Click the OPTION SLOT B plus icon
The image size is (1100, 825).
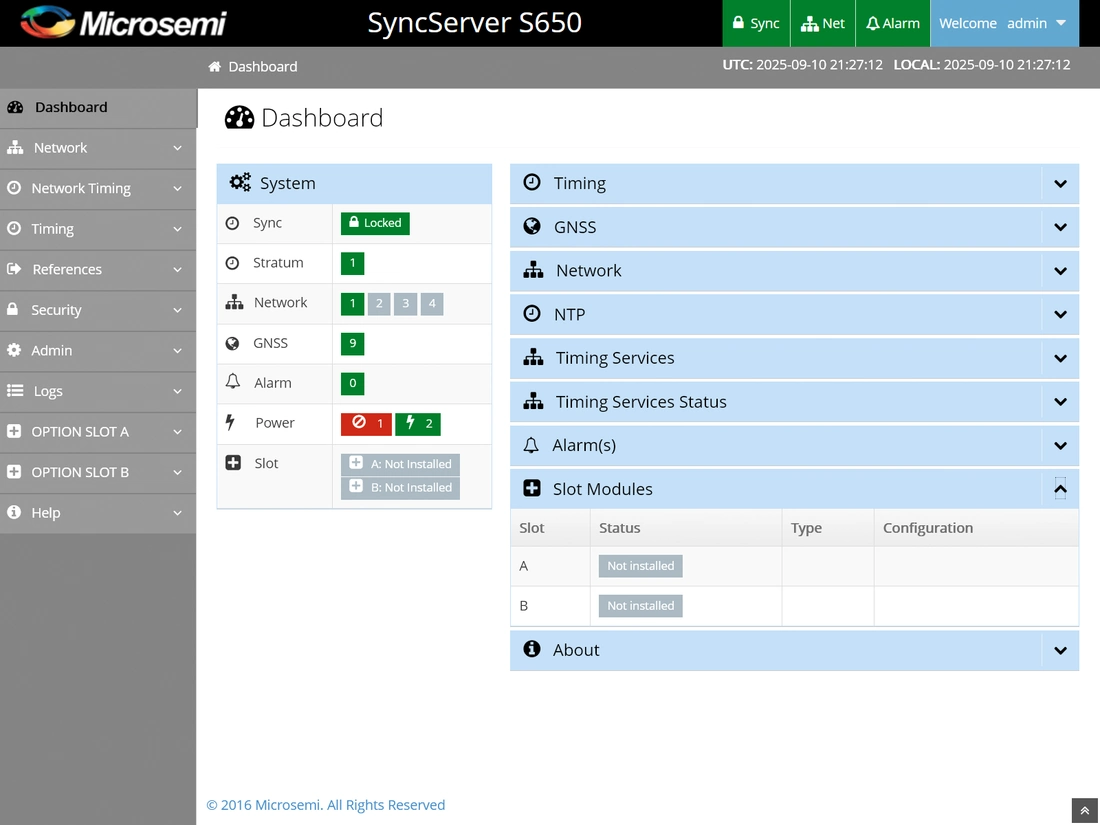point(14,472)
